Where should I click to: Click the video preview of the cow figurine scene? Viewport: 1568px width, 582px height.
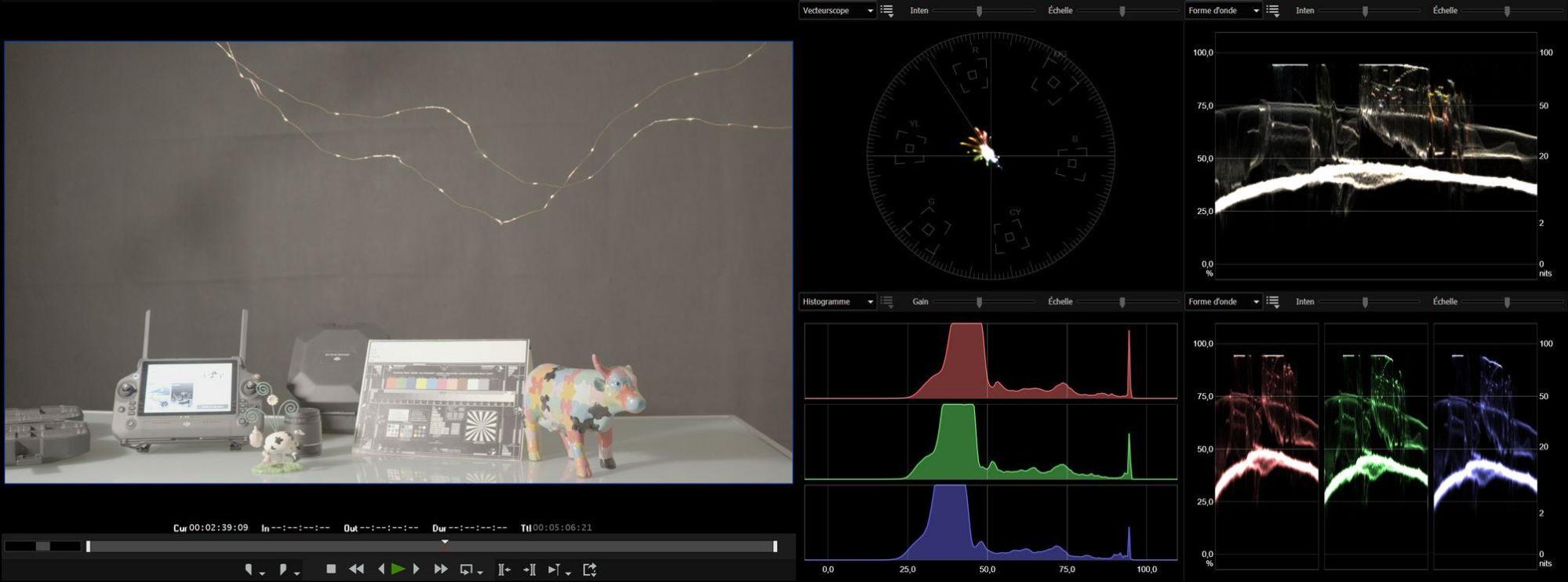coord(398,262)
